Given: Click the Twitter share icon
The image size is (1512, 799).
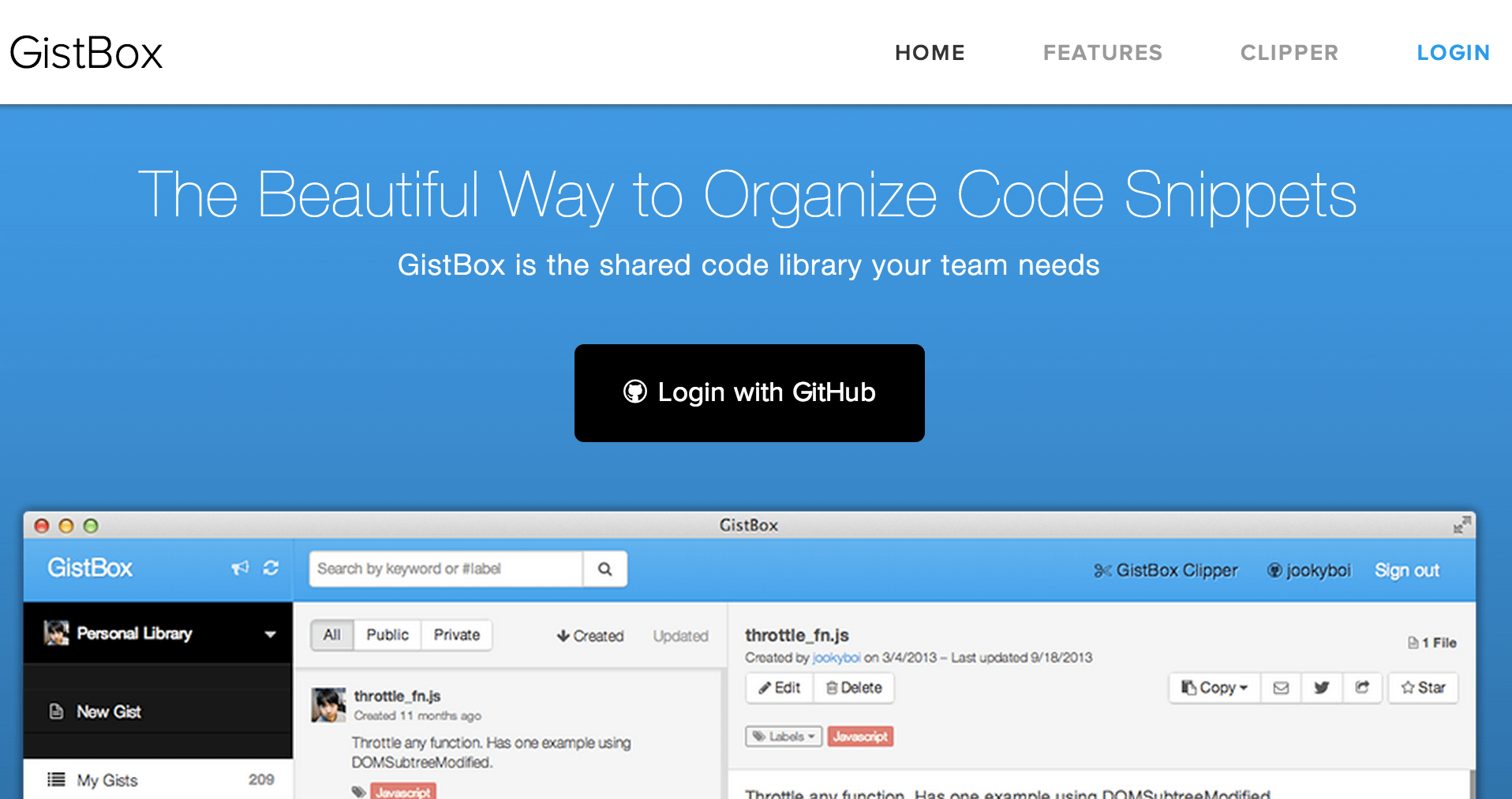Looking at the screenshot, I should 1322,688.
